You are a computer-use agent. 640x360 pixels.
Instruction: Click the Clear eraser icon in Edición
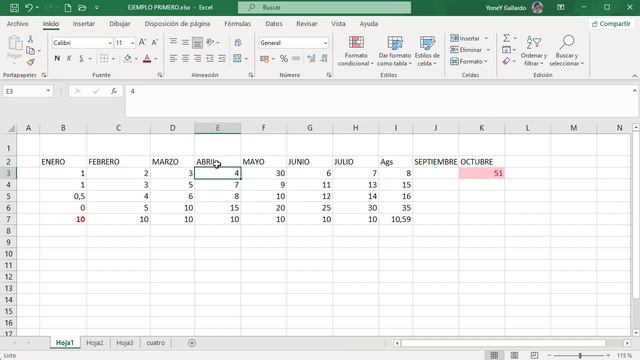click(506, 61)
